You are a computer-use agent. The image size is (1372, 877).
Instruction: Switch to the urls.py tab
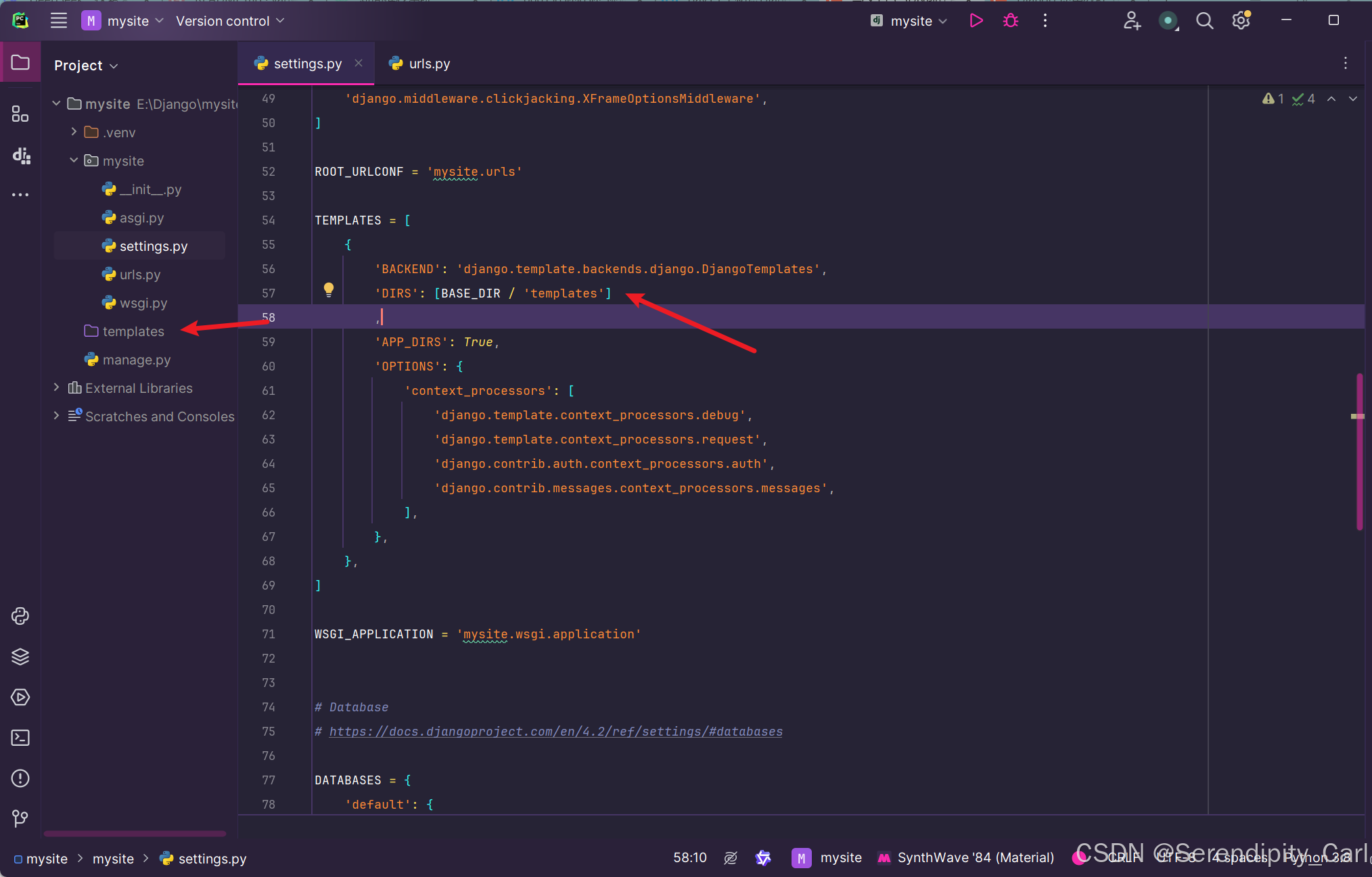(x=419, y=64)
